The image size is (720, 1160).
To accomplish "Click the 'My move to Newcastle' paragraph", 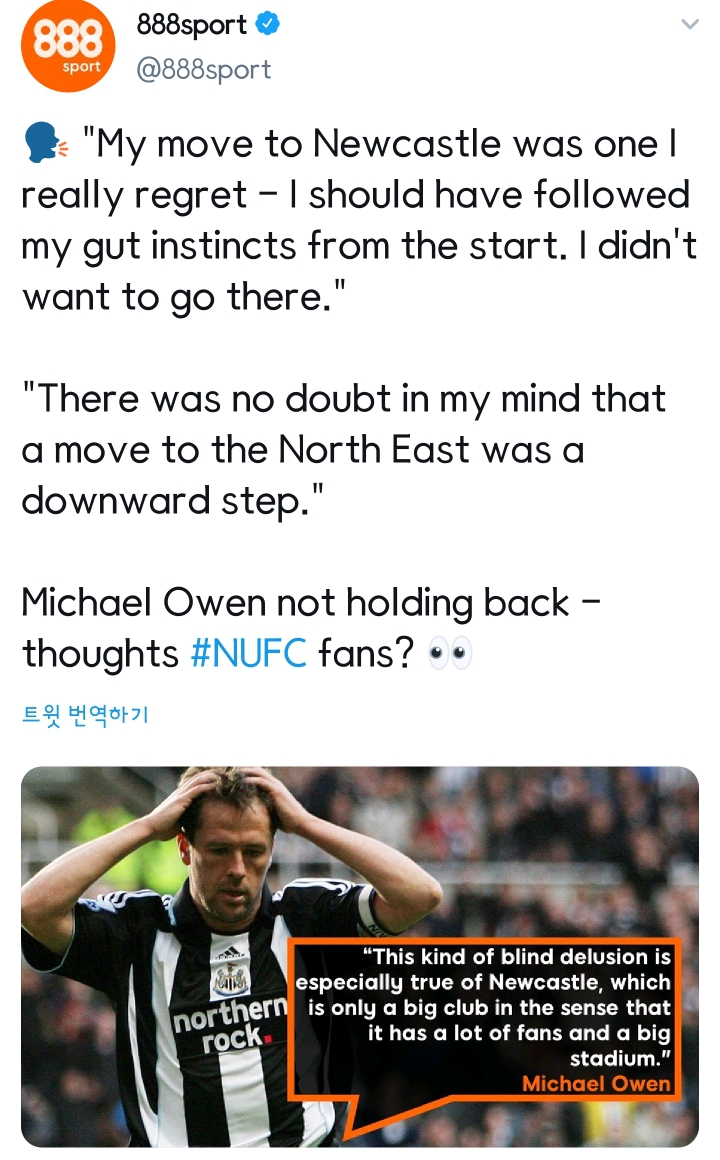I will (358, 221).
